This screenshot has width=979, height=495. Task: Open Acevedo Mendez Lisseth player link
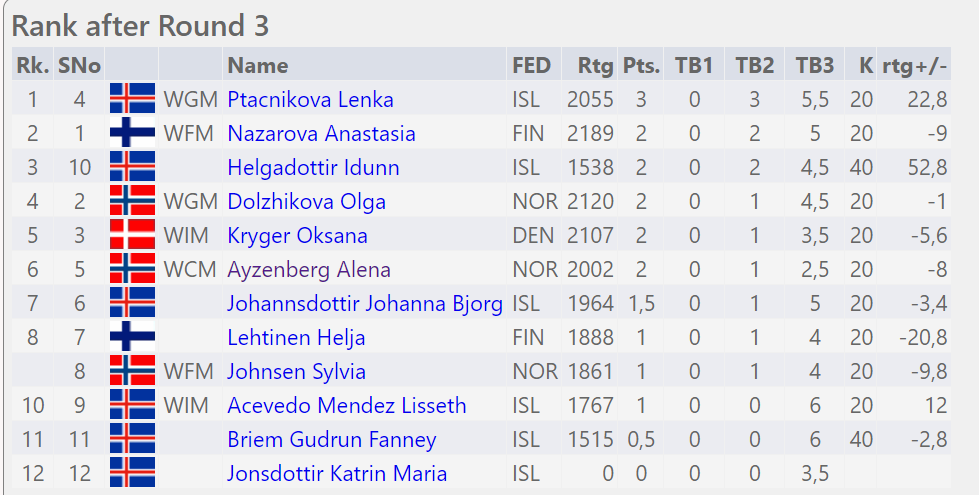click(x=346, y=405)
